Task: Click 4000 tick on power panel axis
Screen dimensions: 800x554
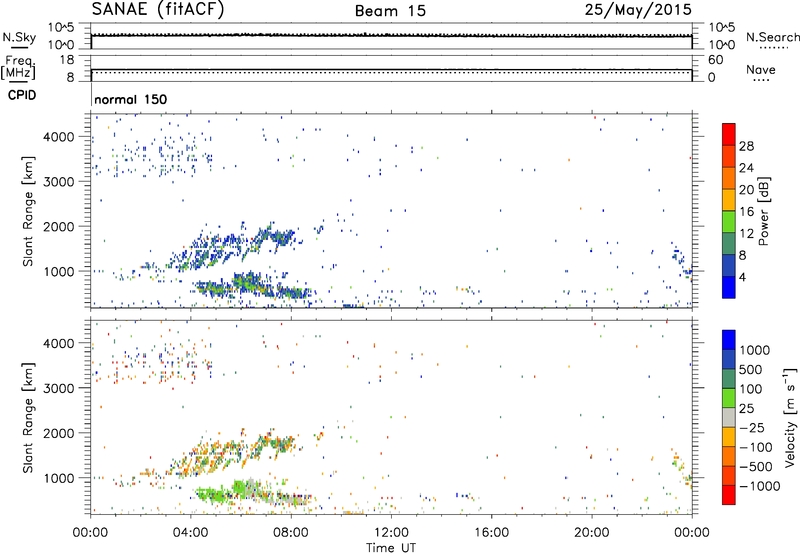Action: click(59, 137)
